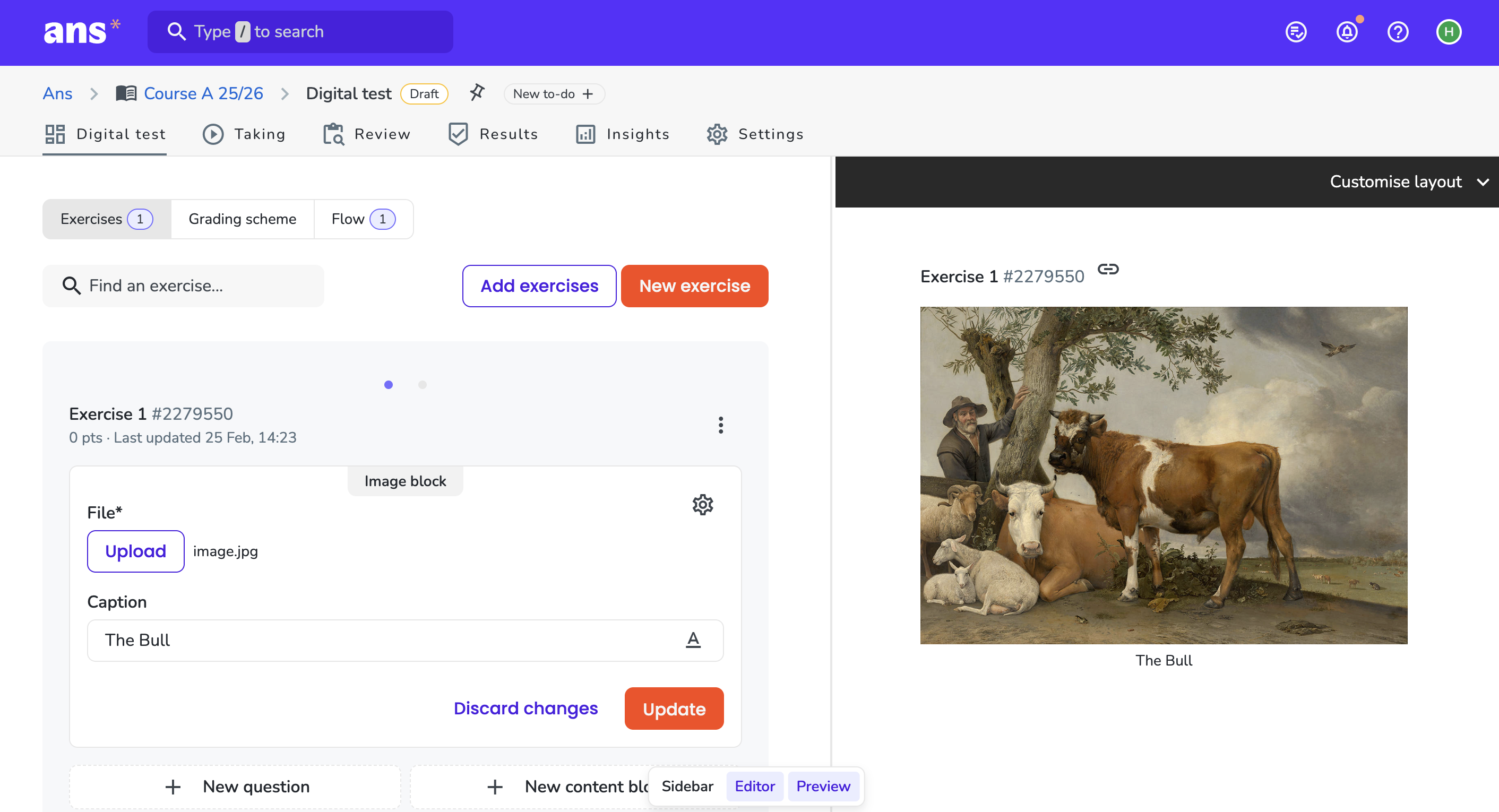
Task: Click Discard changes link
Action: 525,709
